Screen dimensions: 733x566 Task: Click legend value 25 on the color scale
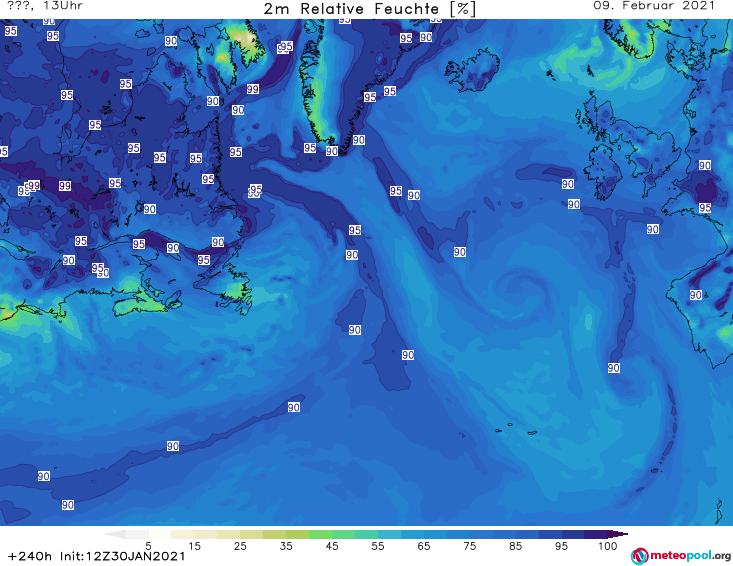click(x=240, y=546)
